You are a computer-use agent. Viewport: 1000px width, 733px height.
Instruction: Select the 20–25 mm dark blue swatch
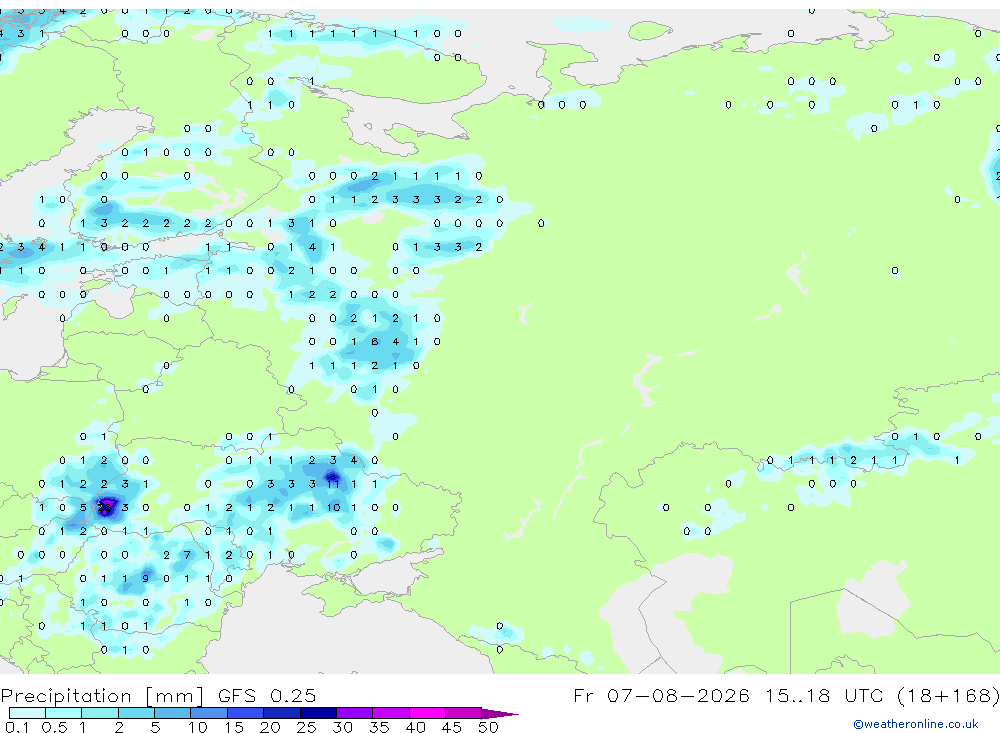[282, 713]
